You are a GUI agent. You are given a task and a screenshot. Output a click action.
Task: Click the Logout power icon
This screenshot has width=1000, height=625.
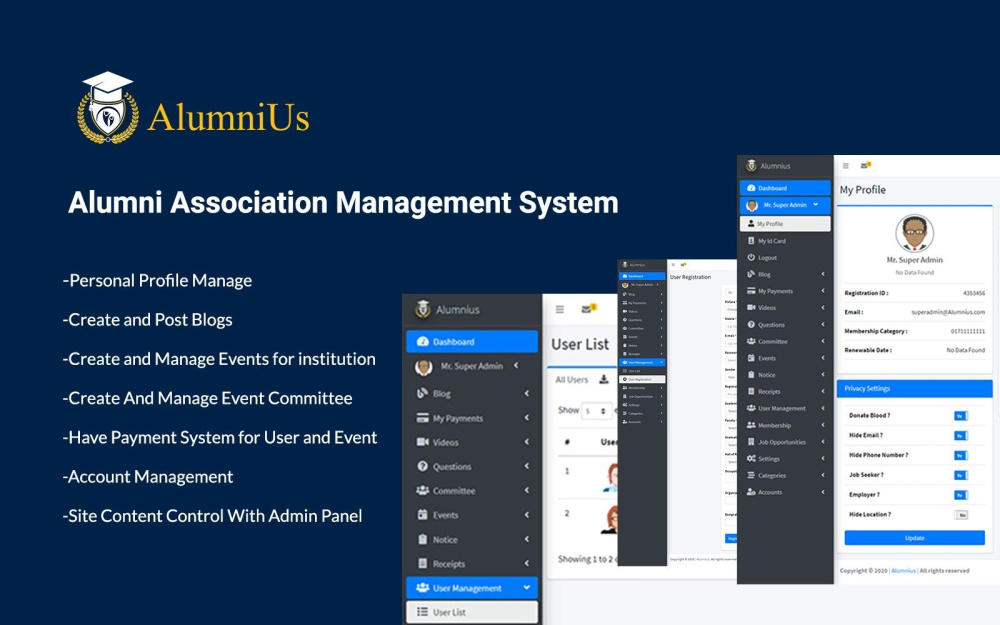pos(751,258)
